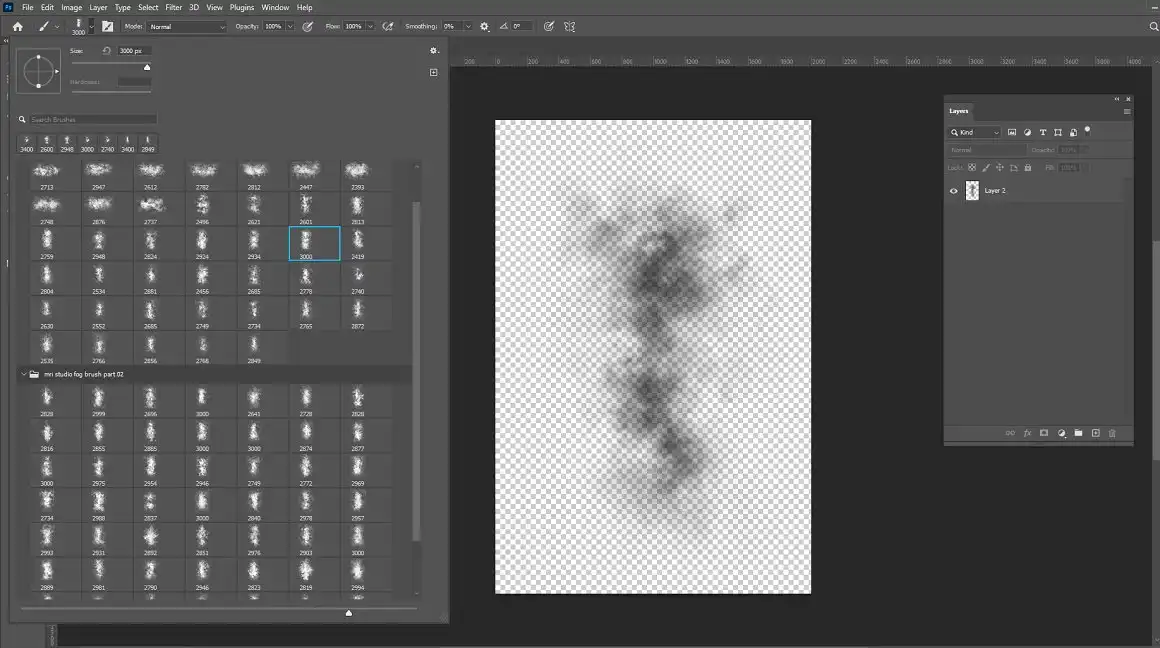This screenshot has width=1160, height=648.
Task: Open Flow 100% slider dropdown
Action: [370, 27]
